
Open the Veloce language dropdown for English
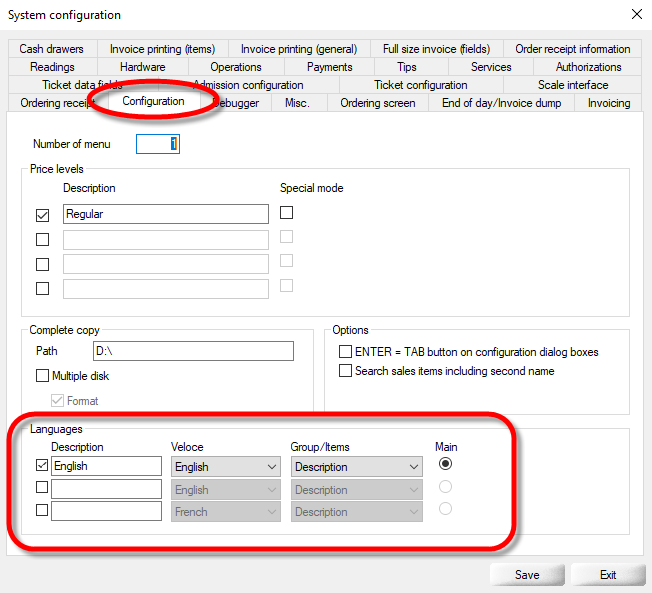point(225,467)
